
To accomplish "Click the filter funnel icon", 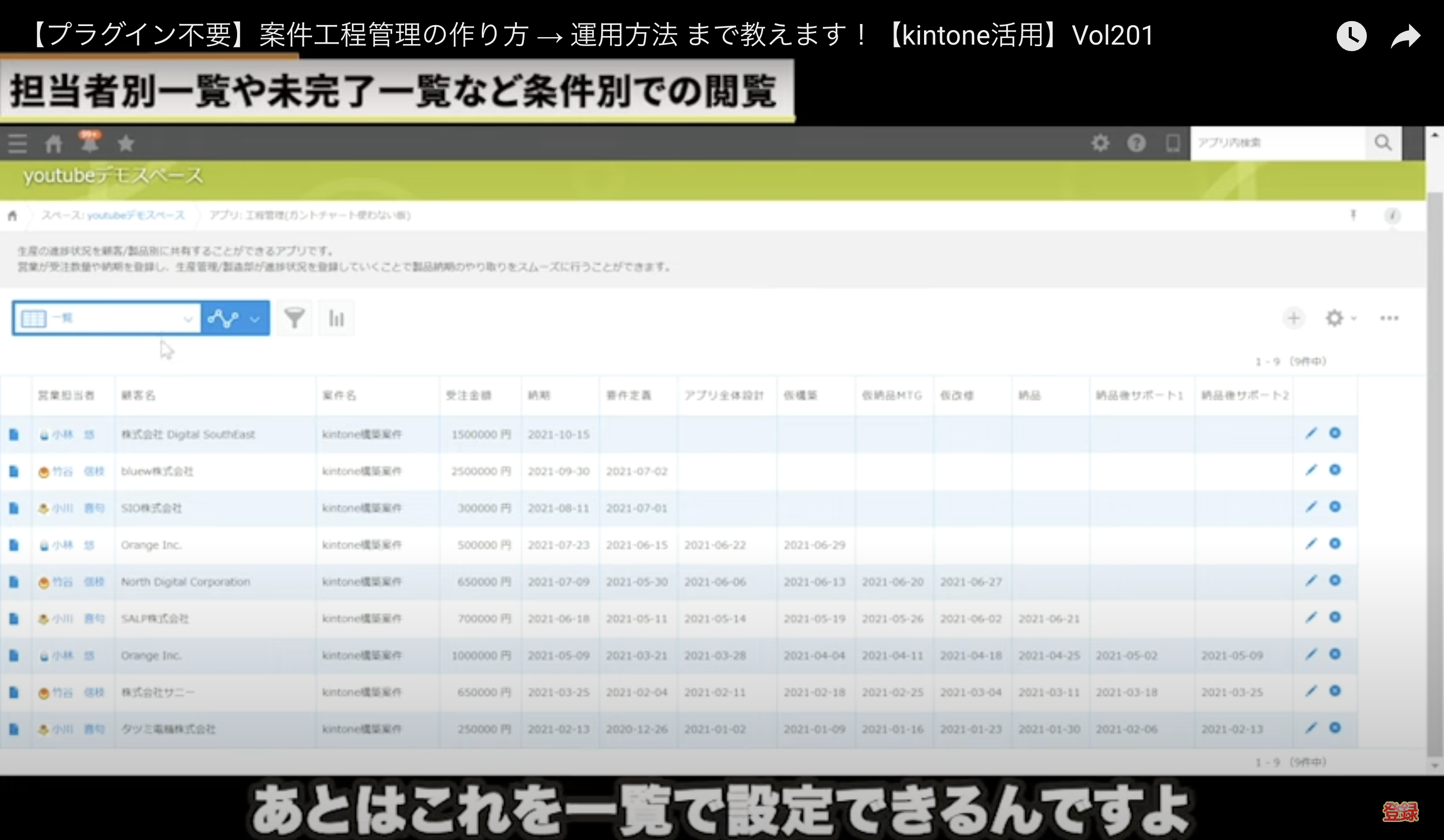I will tap(294, 318).
